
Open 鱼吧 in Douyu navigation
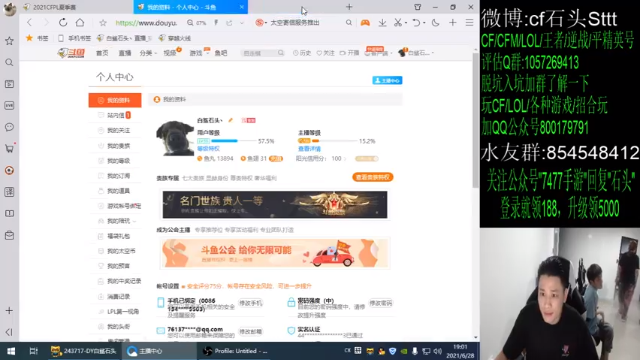[221, 53]
